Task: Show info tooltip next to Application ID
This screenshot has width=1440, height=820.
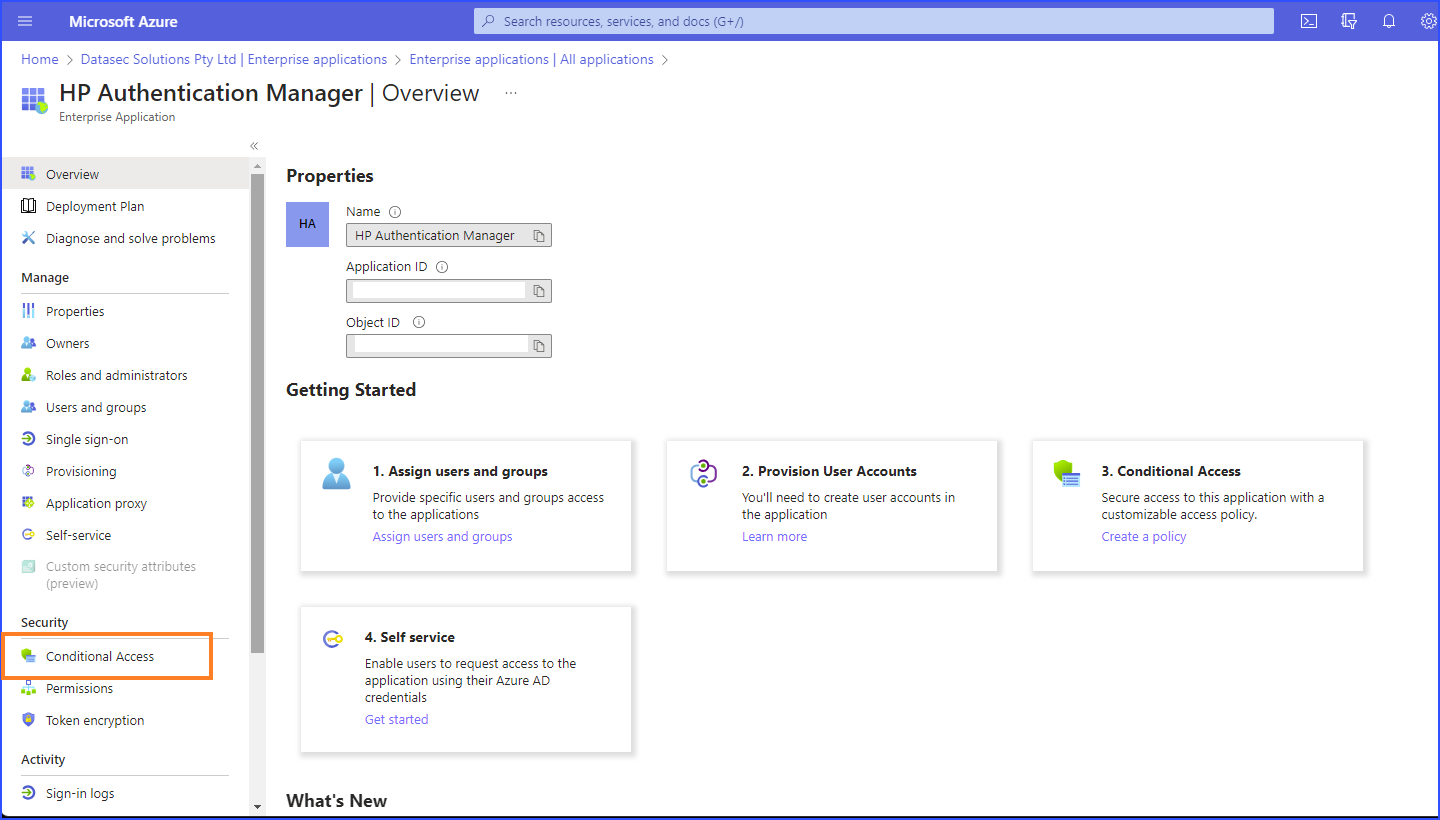Action: (x=442, y=267)
